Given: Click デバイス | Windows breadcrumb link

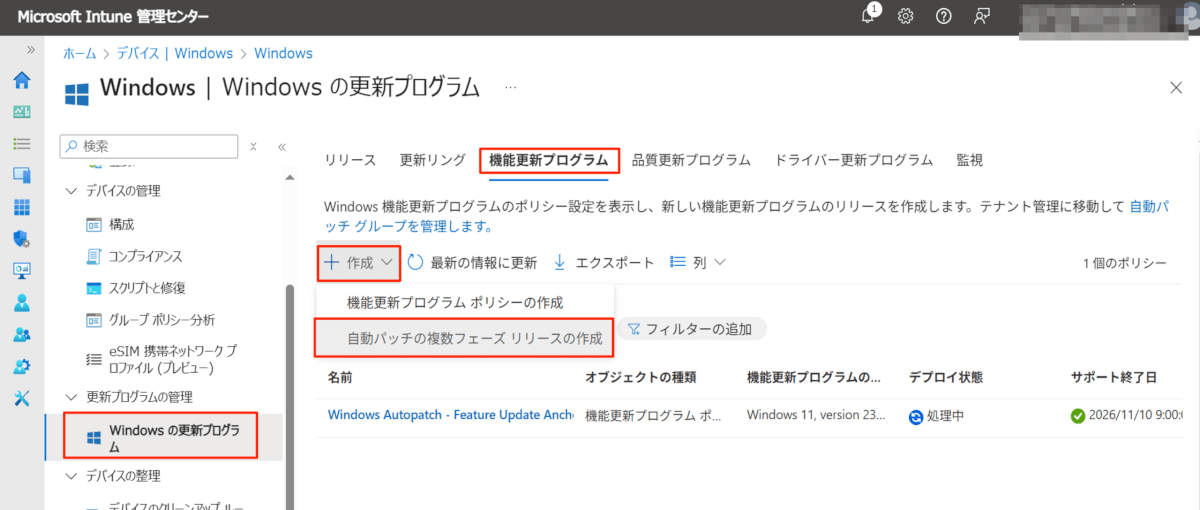Looking at the screenshot, I should [175, 54].
